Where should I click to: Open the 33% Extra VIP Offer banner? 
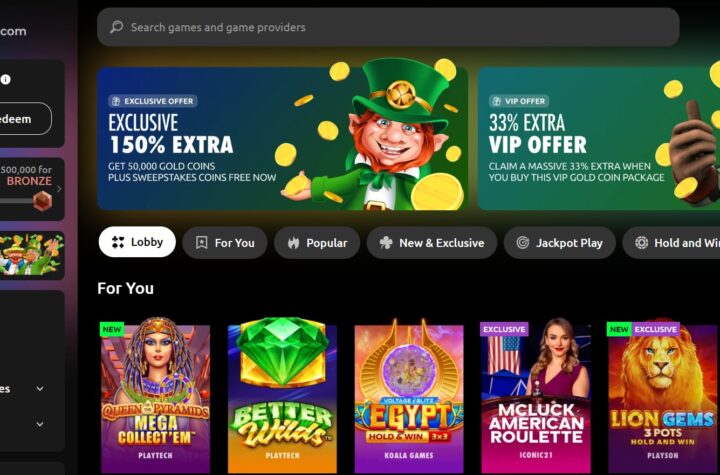(x=599, y=138)
